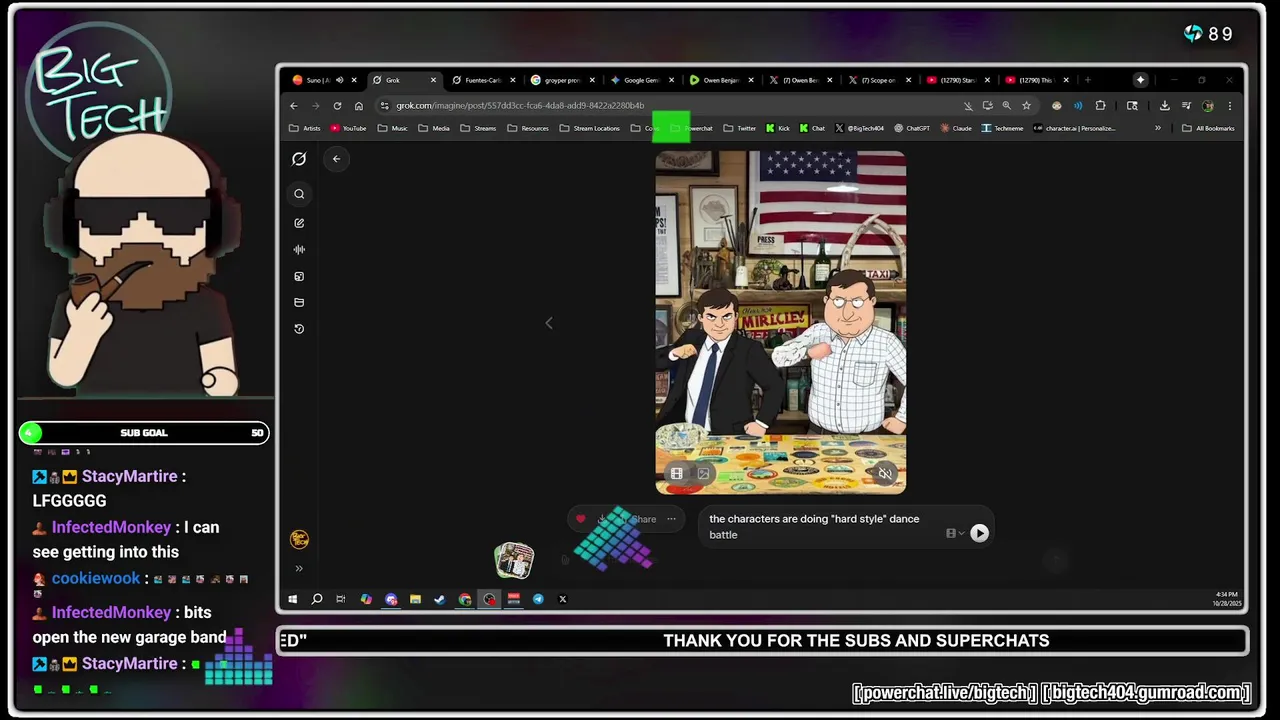Open Telegram from the taskbar
This screenshot has width=1280, height=720.
[538, 599]
